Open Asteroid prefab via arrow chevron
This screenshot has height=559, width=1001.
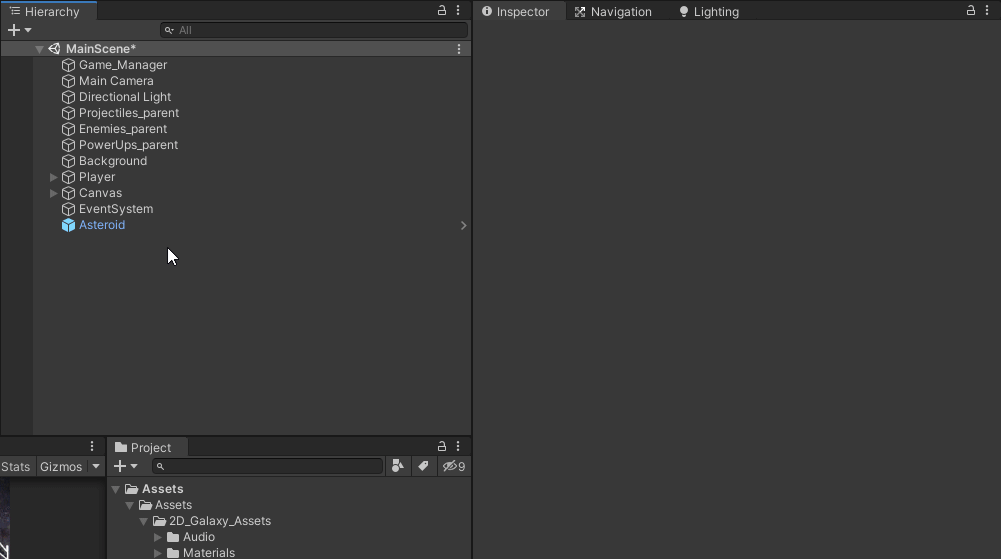tap(463, 225)
